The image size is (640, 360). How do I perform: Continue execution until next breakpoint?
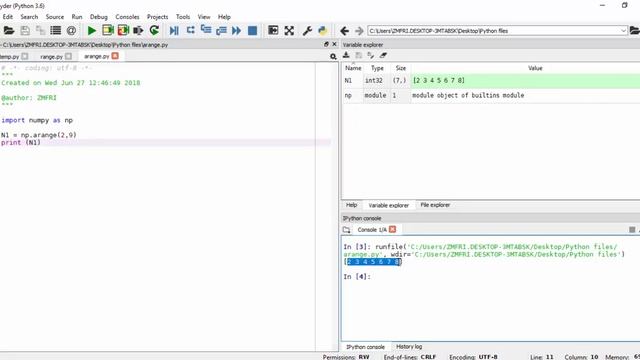click(236, 31)
